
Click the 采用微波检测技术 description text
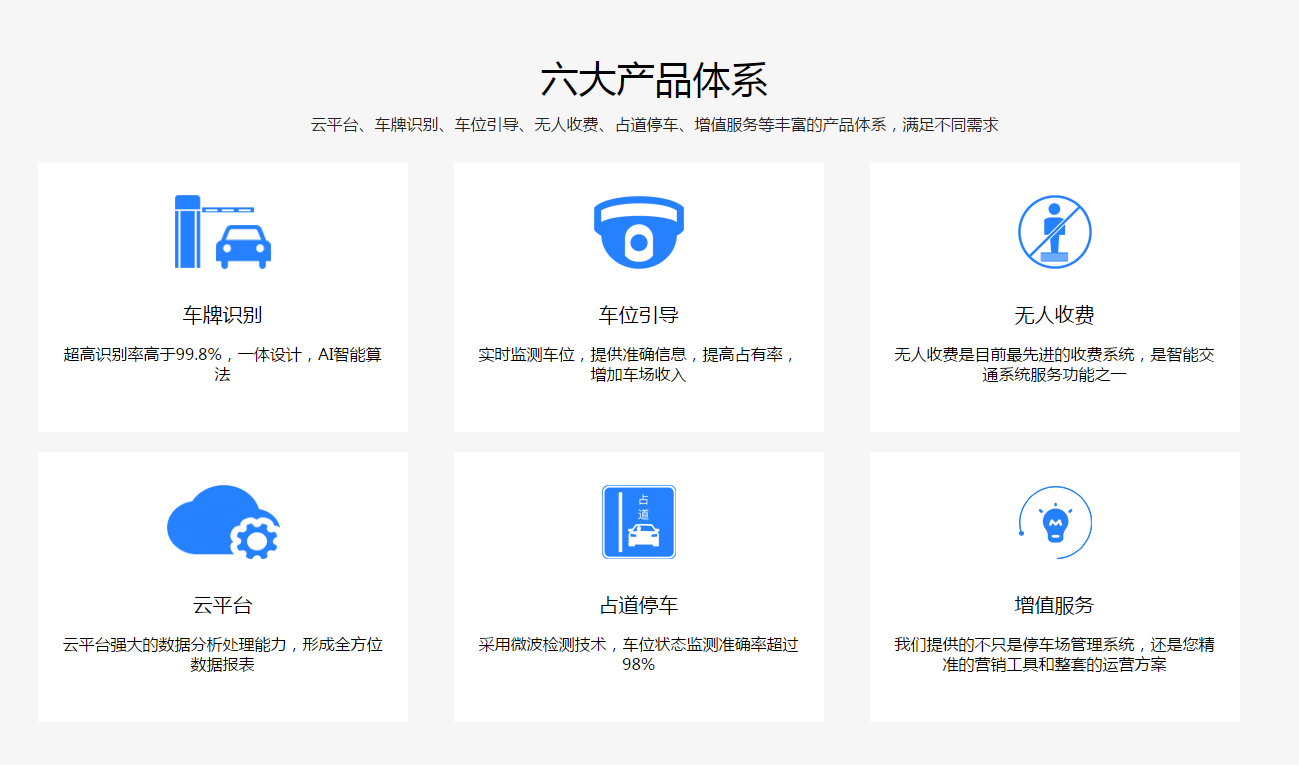click(638, 654)
